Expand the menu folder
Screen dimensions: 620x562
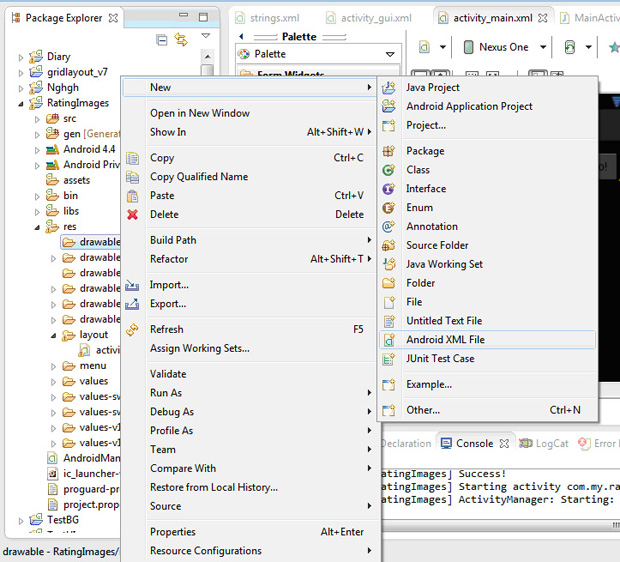53,367
